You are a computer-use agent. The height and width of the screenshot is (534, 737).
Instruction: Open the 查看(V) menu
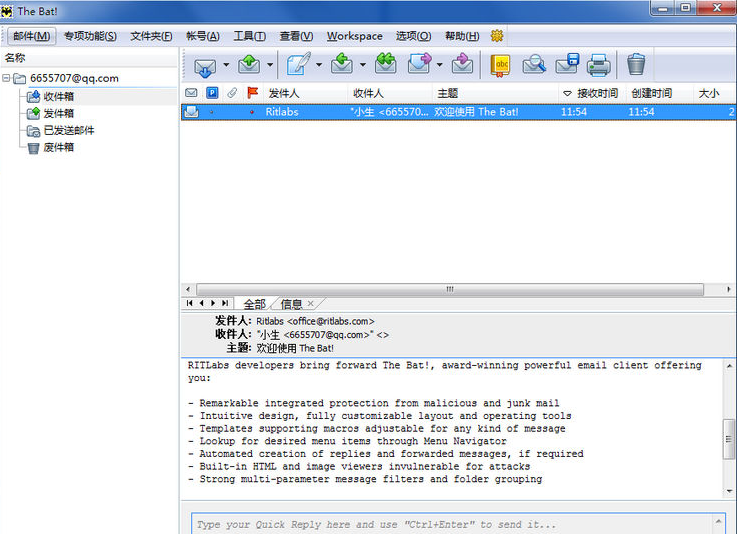(x=296, y=36)
